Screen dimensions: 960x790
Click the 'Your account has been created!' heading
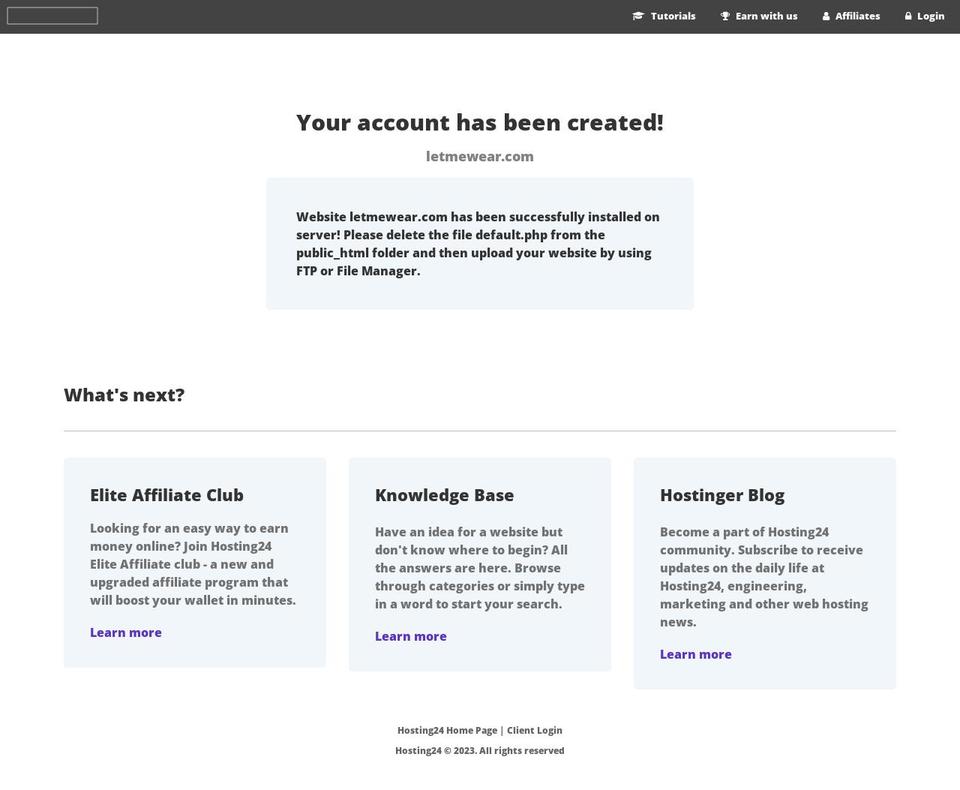pyautogui.click(x=480, y=122)
